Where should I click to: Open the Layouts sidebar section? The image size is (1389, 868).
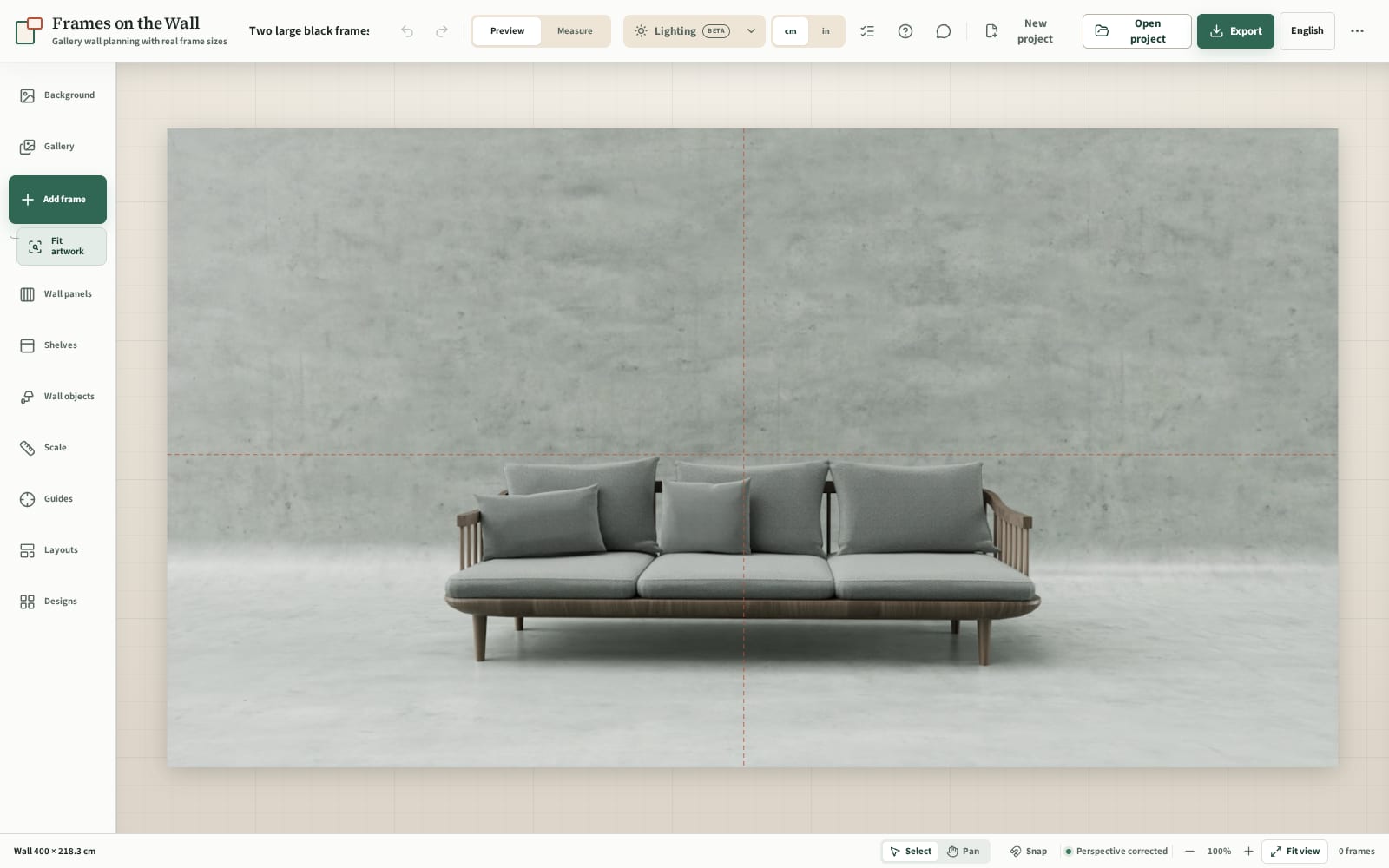pyautogui.click(x=57, y=550)
